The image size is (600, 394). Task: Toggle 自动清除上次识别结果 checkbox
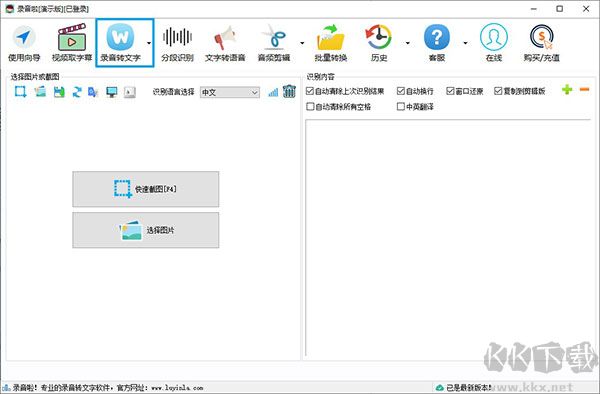(310, 91)
